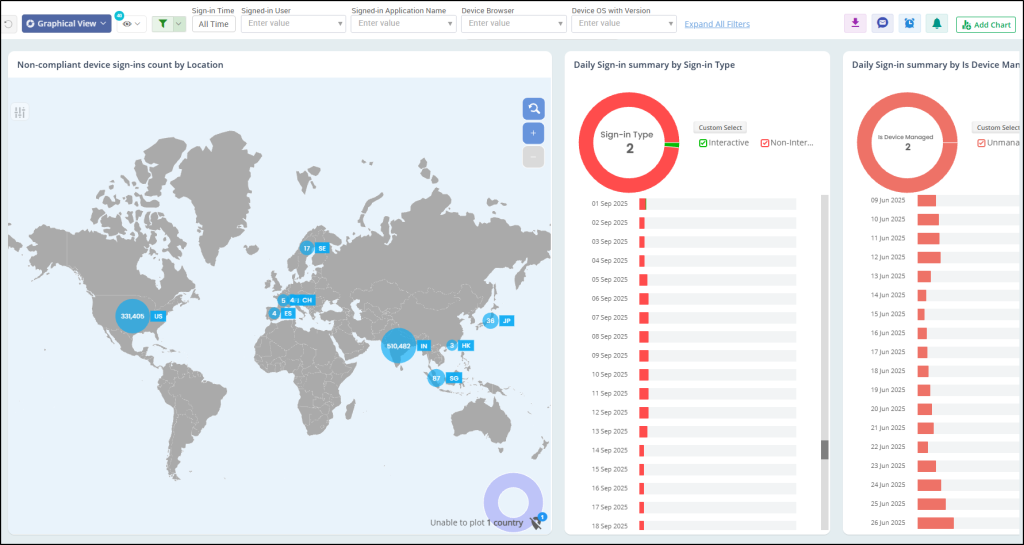1024x545 pixels.
Task: Select the ES map marker label
Action: tap(288, 313)
